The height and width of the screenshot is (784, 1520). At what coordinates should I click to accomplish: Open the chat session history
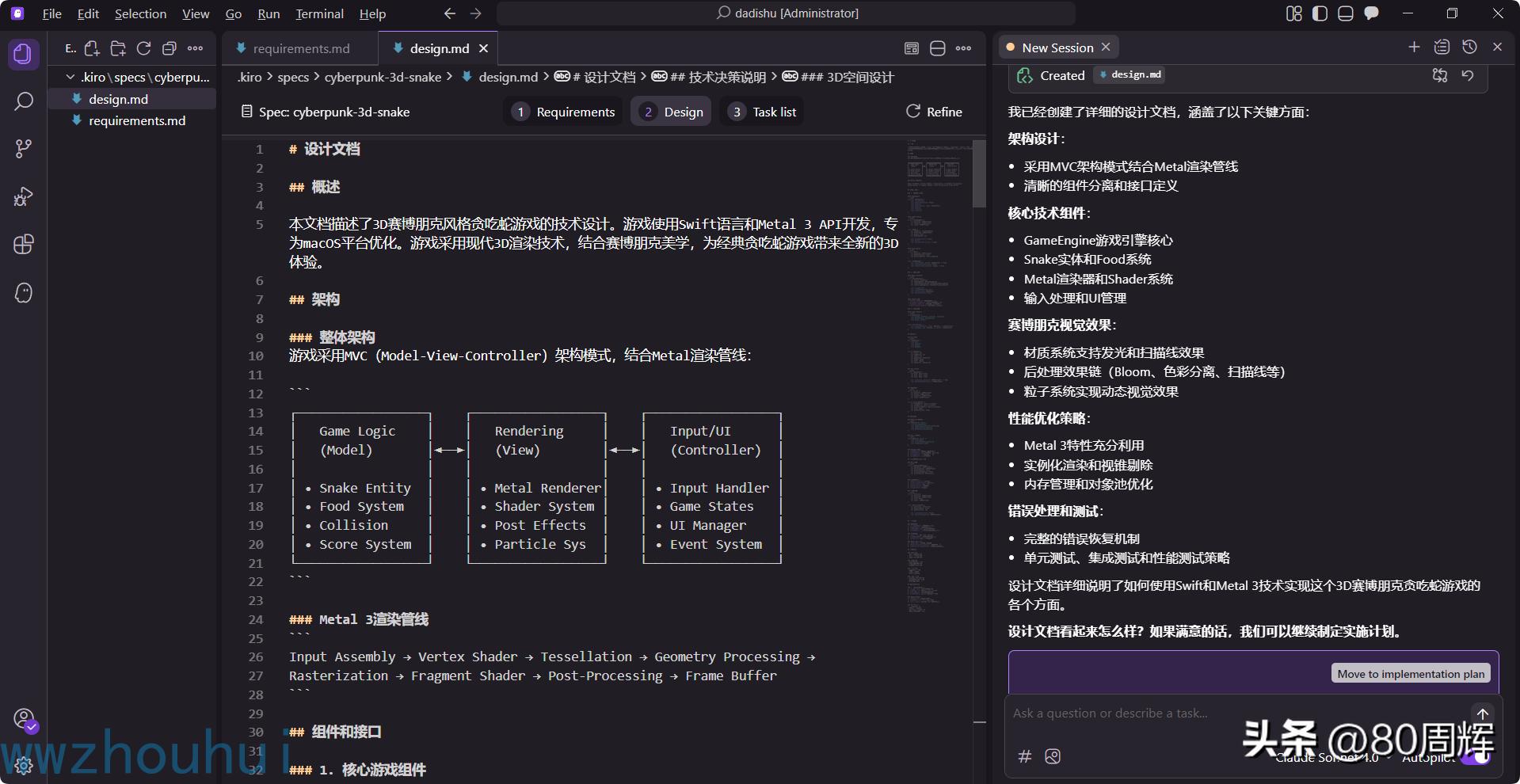click(1469, 47)
